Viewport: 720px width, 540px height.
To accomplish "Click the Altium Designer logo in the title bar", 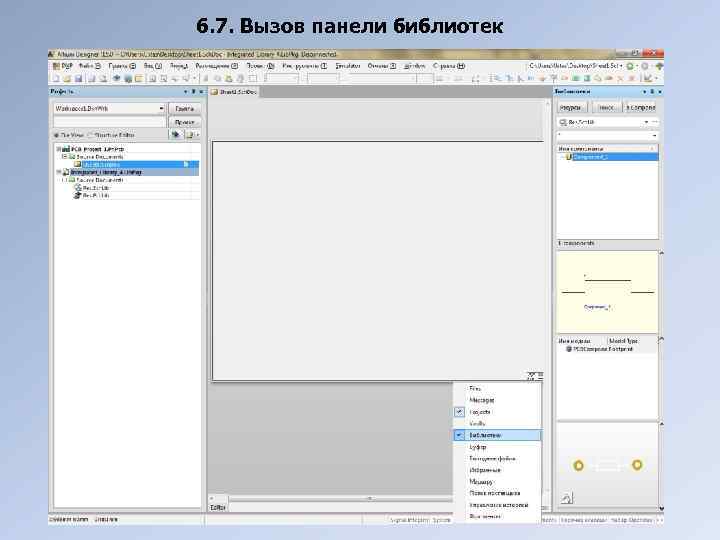I will [x=51, y=54].
